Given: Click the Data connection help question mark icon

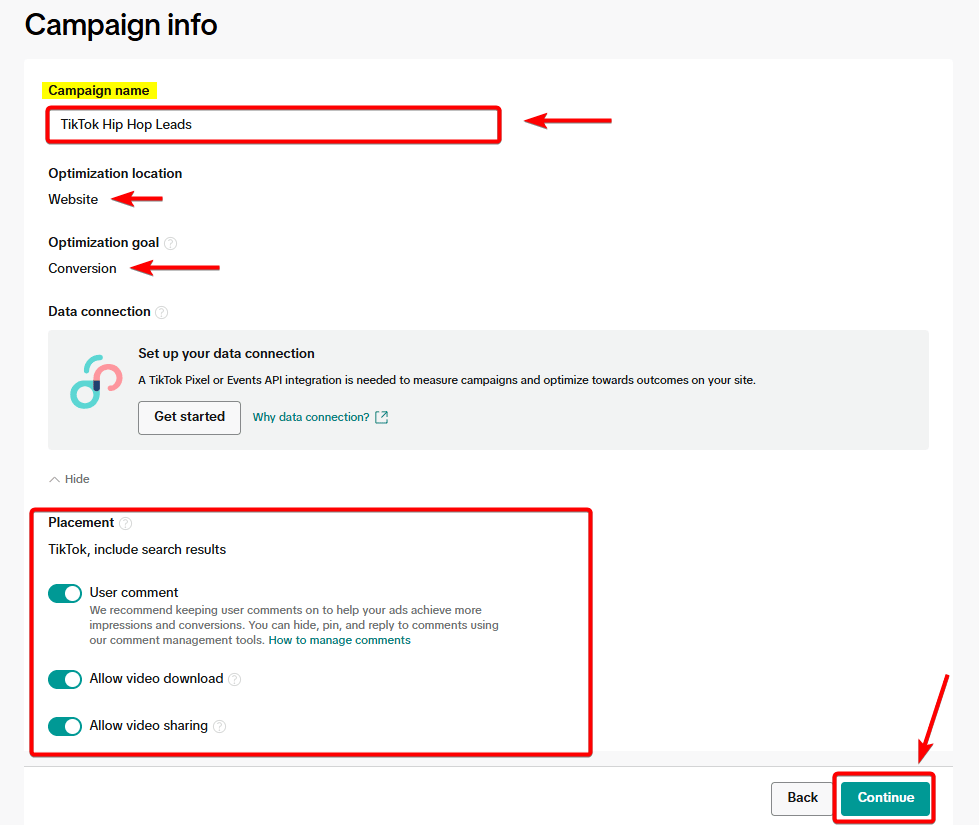Looking at the screenshot, I should (162, 311).
